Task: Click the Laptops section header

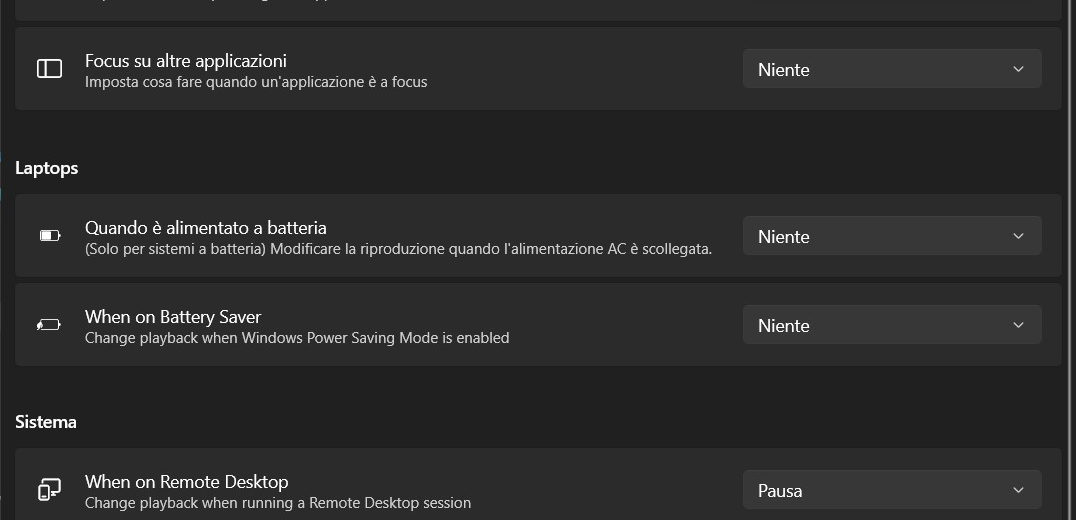Action: (x=47, y=168)
